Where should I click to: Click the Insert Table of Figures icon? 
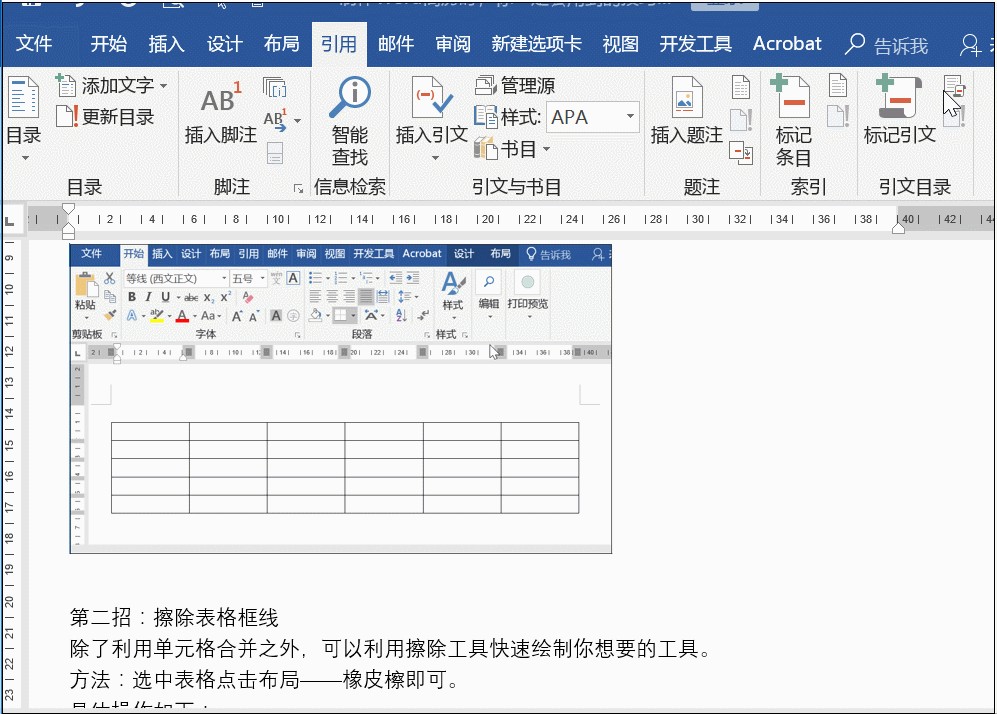[741, 87]
